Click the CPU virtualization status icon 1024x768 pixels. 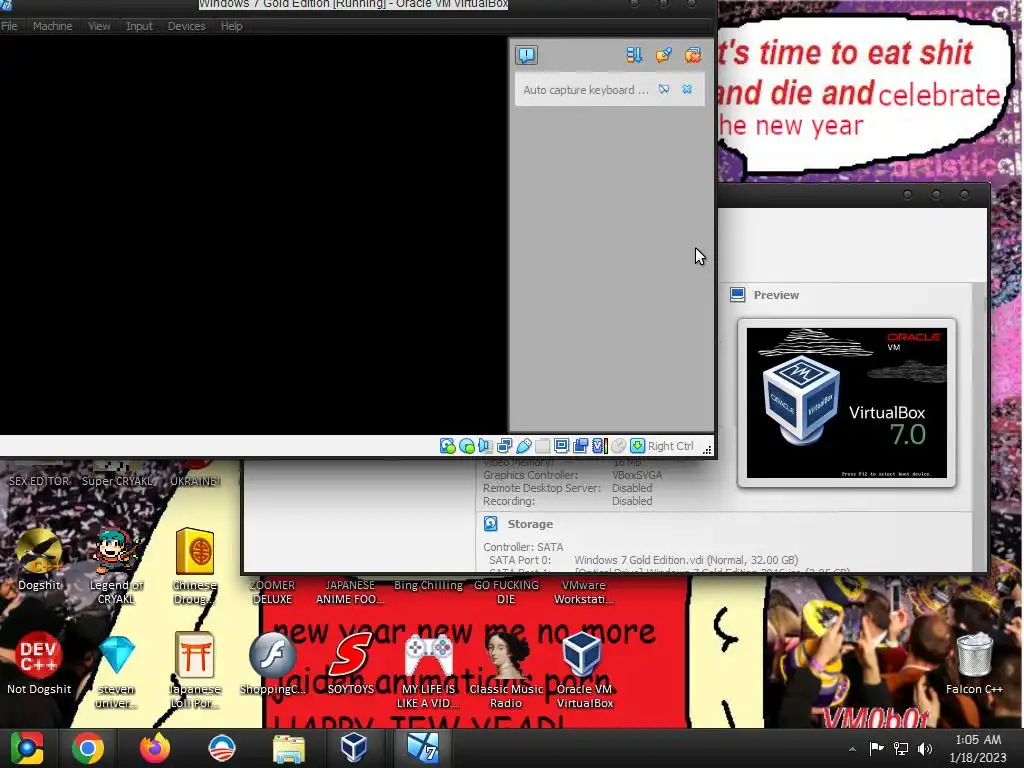[600, 446]
